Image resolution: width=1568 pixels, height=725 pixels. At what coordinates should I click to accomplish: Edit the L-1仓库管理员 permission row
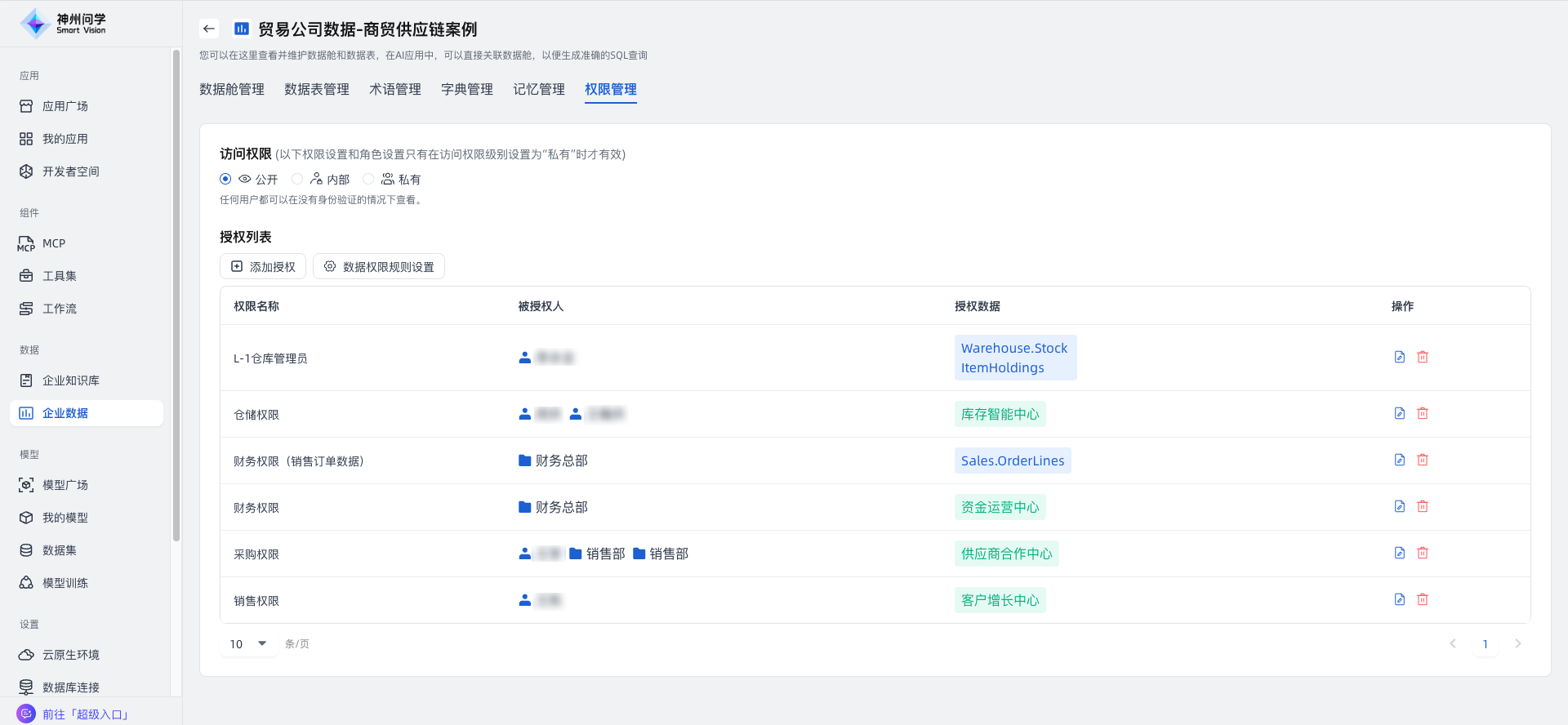[1399, 357]
